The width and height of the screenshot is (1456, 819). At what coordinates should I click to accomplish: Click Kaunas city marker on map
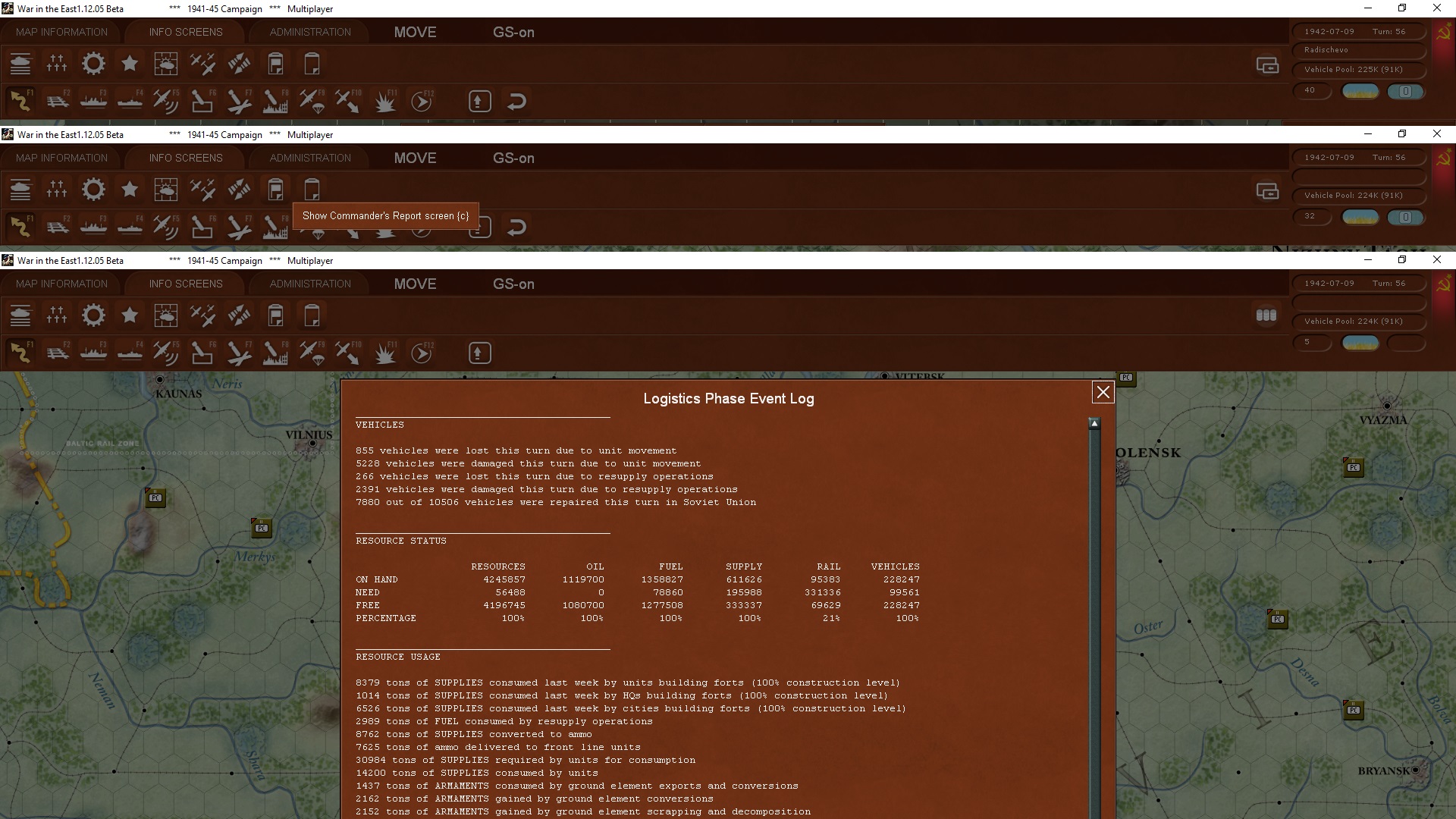[x=160, y=379]
